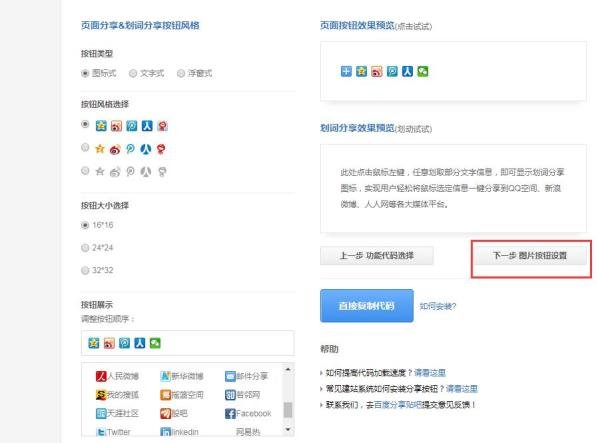Image resolution: width=600 pixels, height=443 pixels.
Task: Click the 页面按钮效果预览 heading
Action: (x=357, y=25)
